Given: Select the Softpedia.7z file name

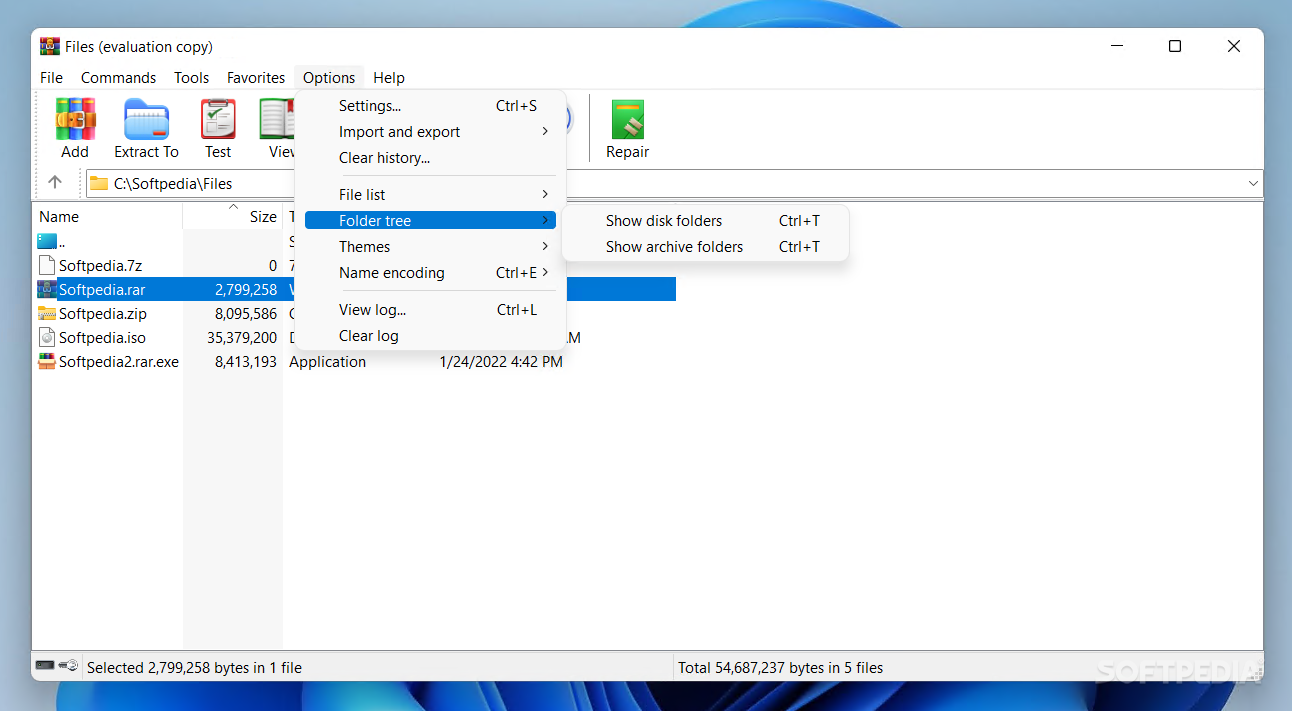Looking at the screenshot, I should tap(100, 265).
